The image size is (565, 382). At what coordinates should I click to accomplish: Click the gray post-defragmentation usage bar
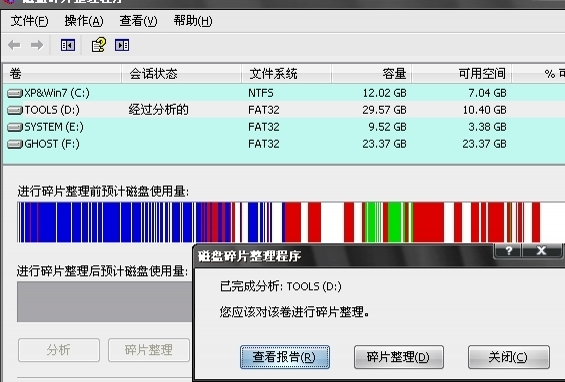(104, 302)
